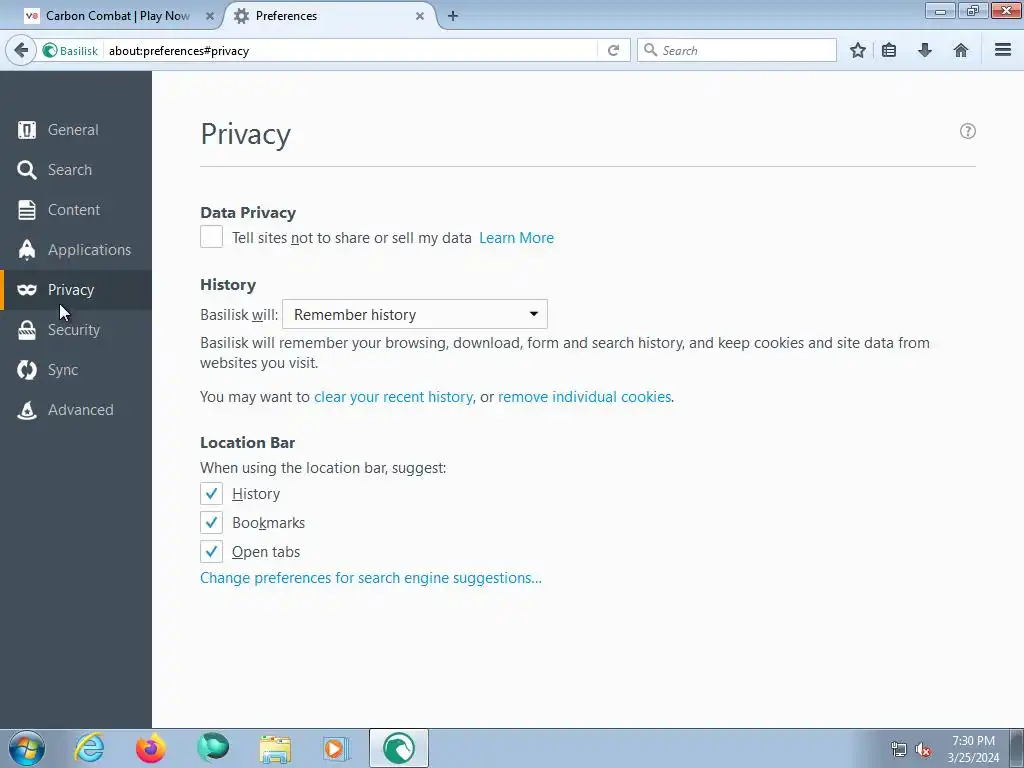Image resolution: width=1024 pixels, height=768 pixels.
Task: Open the Windows Start orb
Action: tap(27, 748)
